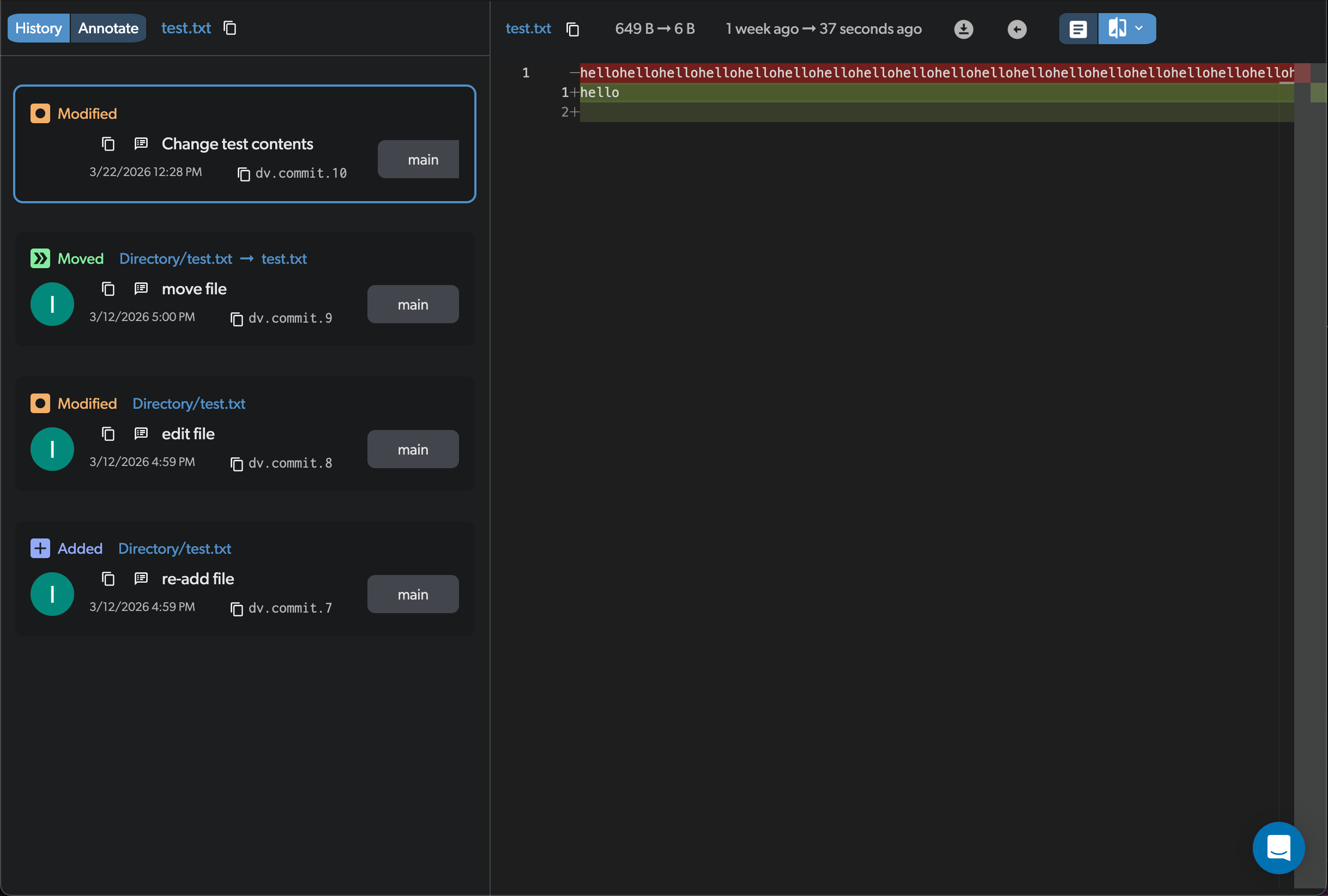The image size is (1328, 896).
Task: Click main branch button for dv.commit.8
Action: tap(413, 450)
